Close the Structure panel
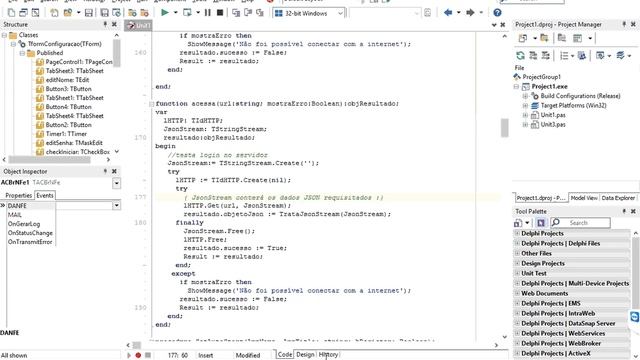 [114, 24]
